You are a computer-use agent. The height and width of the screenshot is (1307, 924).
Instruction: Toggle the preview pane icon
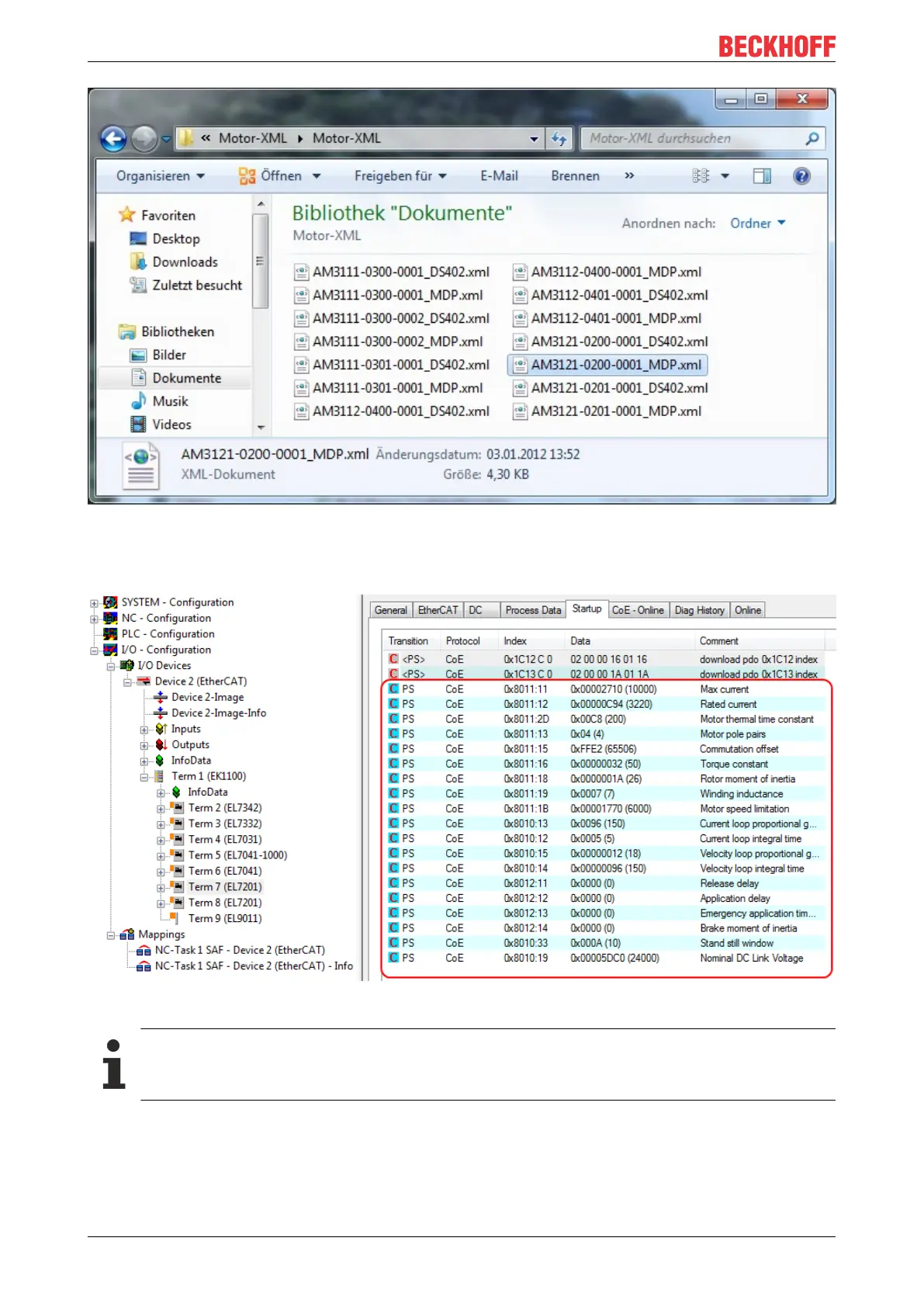(x=762, y=176)
